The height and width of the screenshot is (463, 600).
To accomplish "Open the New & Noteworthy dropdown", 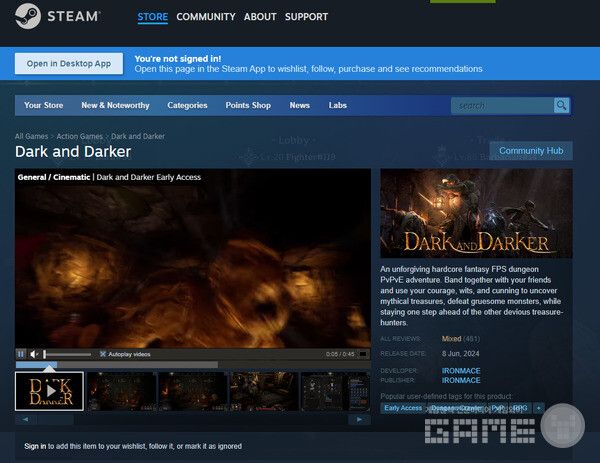I will pos(115,105).
